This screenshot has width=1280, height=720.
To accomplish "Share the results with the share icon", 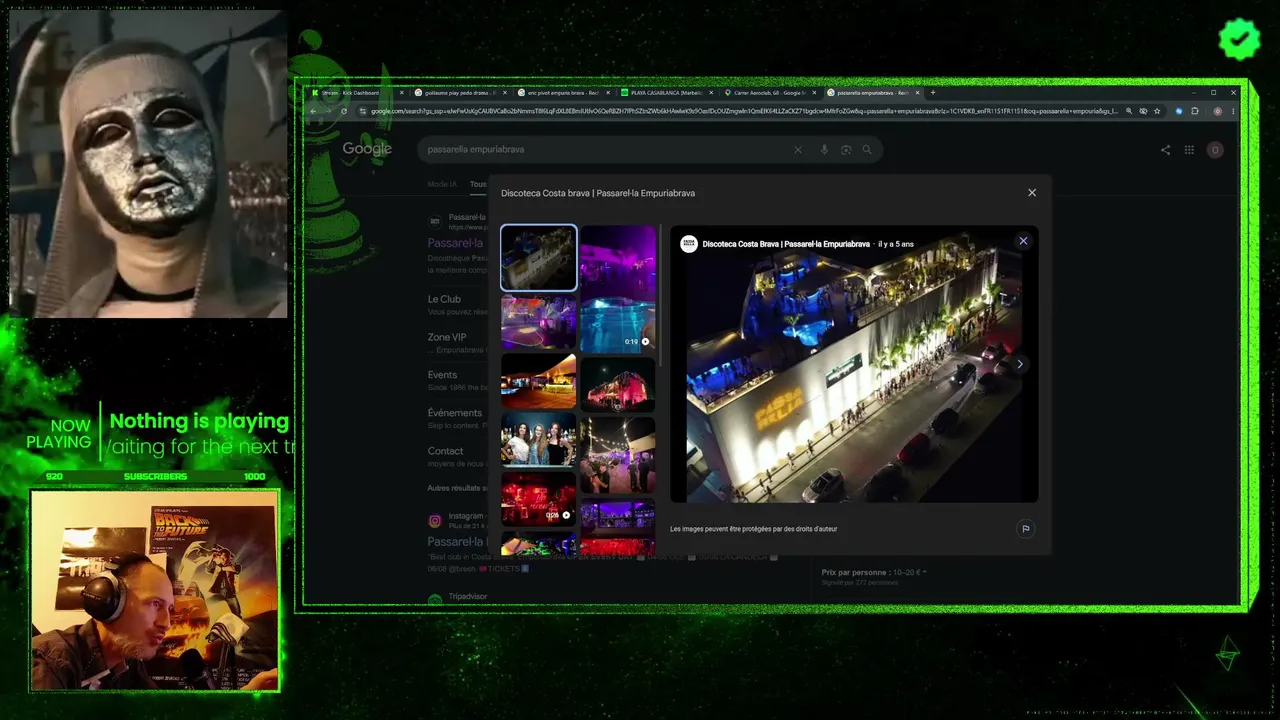I will coord(1165,150).
